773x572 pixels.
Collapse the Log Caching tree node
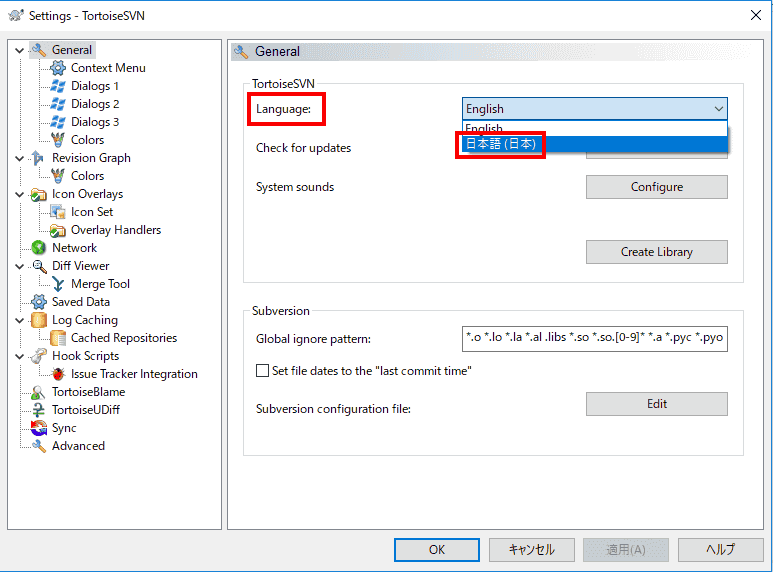coord(19,321)
